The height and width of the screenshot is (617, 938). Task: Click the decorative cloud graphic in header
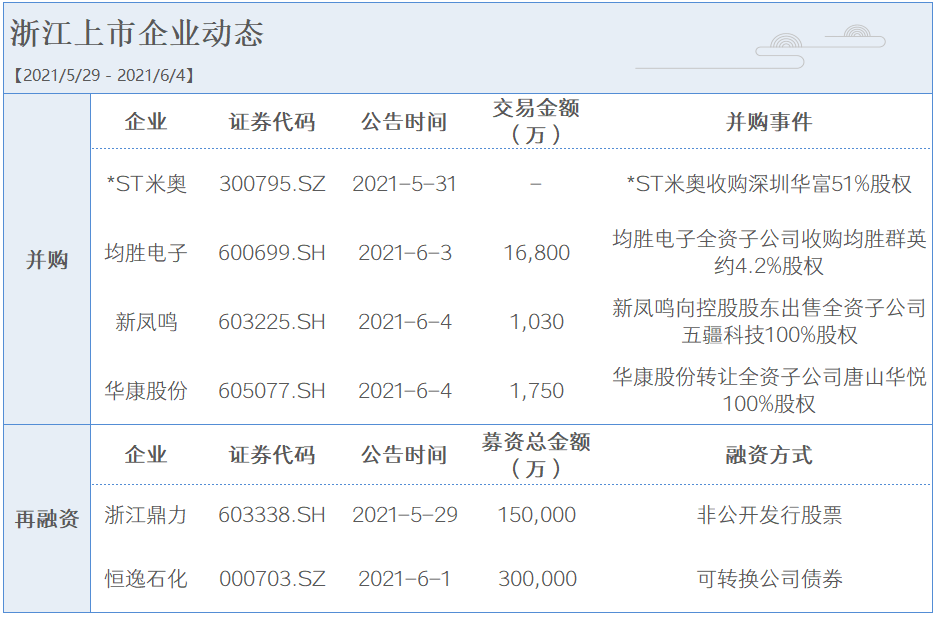tap(820, 46)
